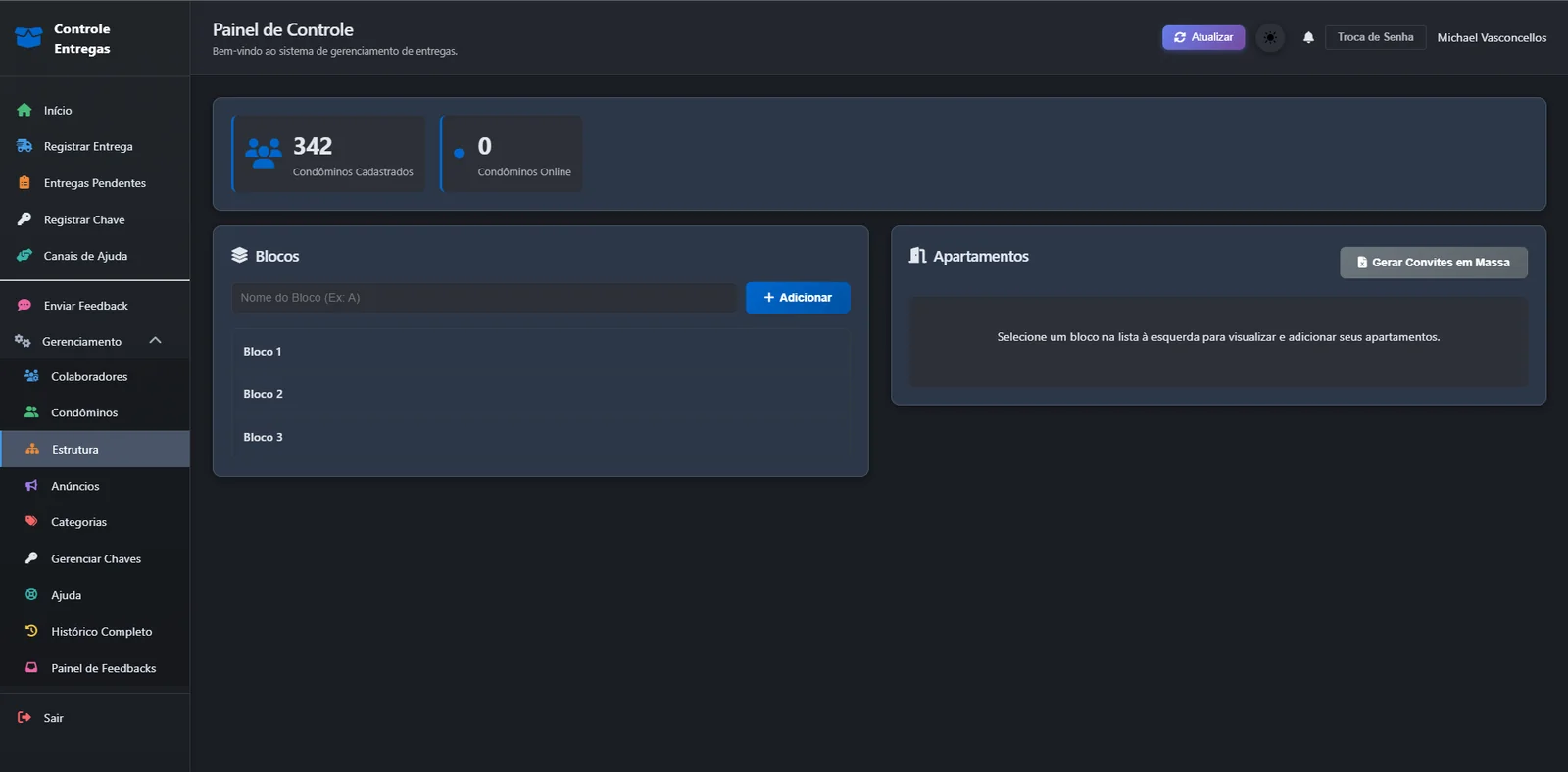Screen dimensions: 1568x772
Task: Click the Ajuda lifebuoy icon
Action: (31, 595)
